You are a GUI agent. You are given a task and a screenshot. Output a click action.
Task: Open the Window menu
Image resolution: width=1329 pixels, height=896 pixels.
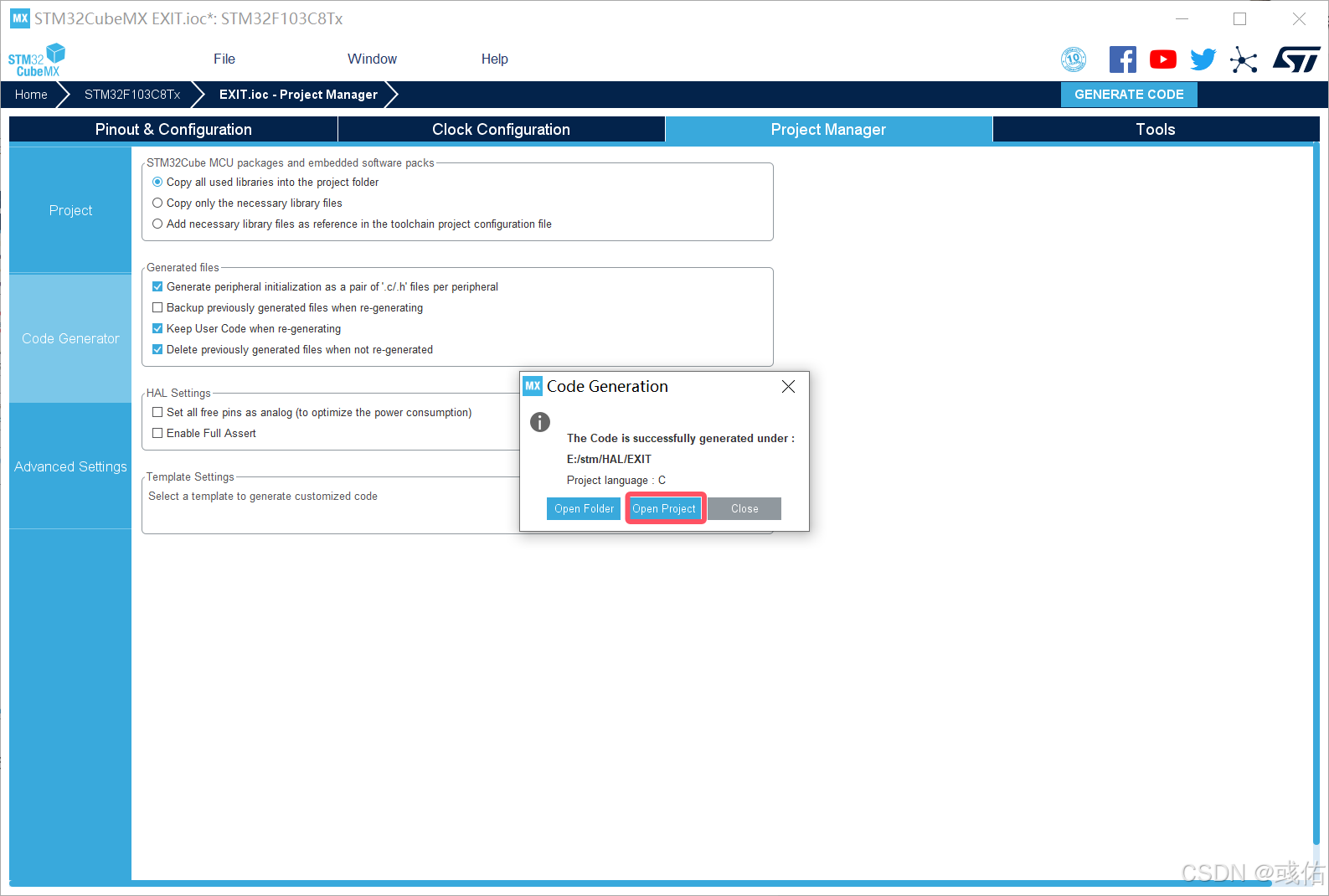(372, 59)
